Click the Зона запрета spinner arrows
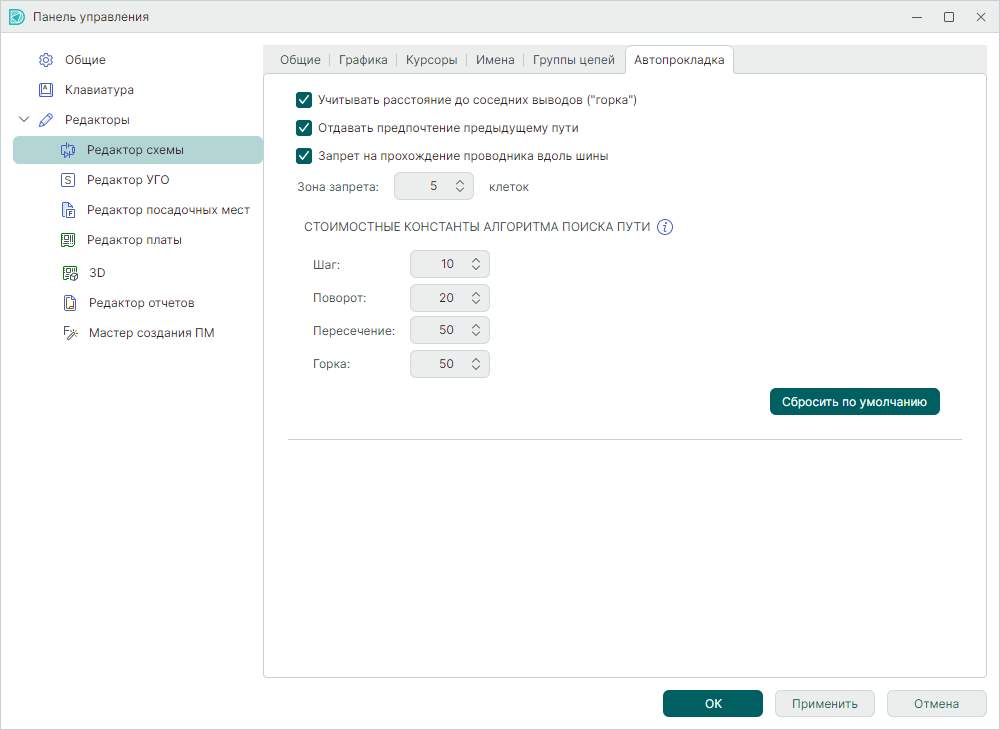1000x730 pixels. [x=460, y=186]
